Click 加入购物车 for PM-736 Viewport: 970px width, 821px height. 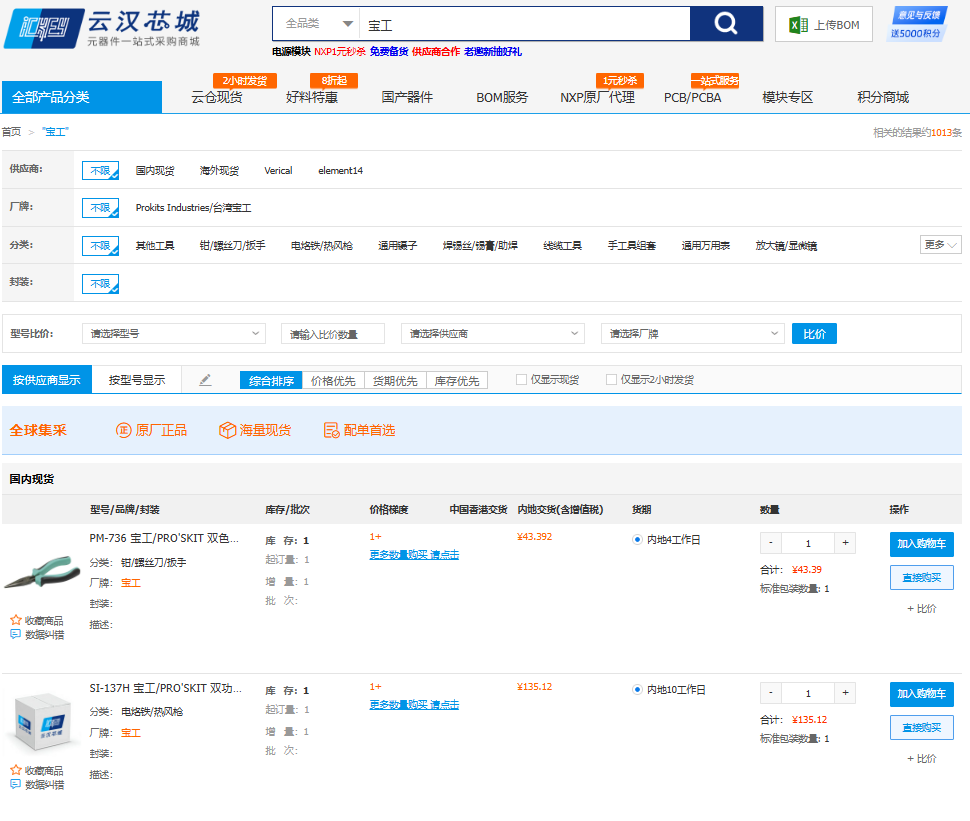point(922,544)
